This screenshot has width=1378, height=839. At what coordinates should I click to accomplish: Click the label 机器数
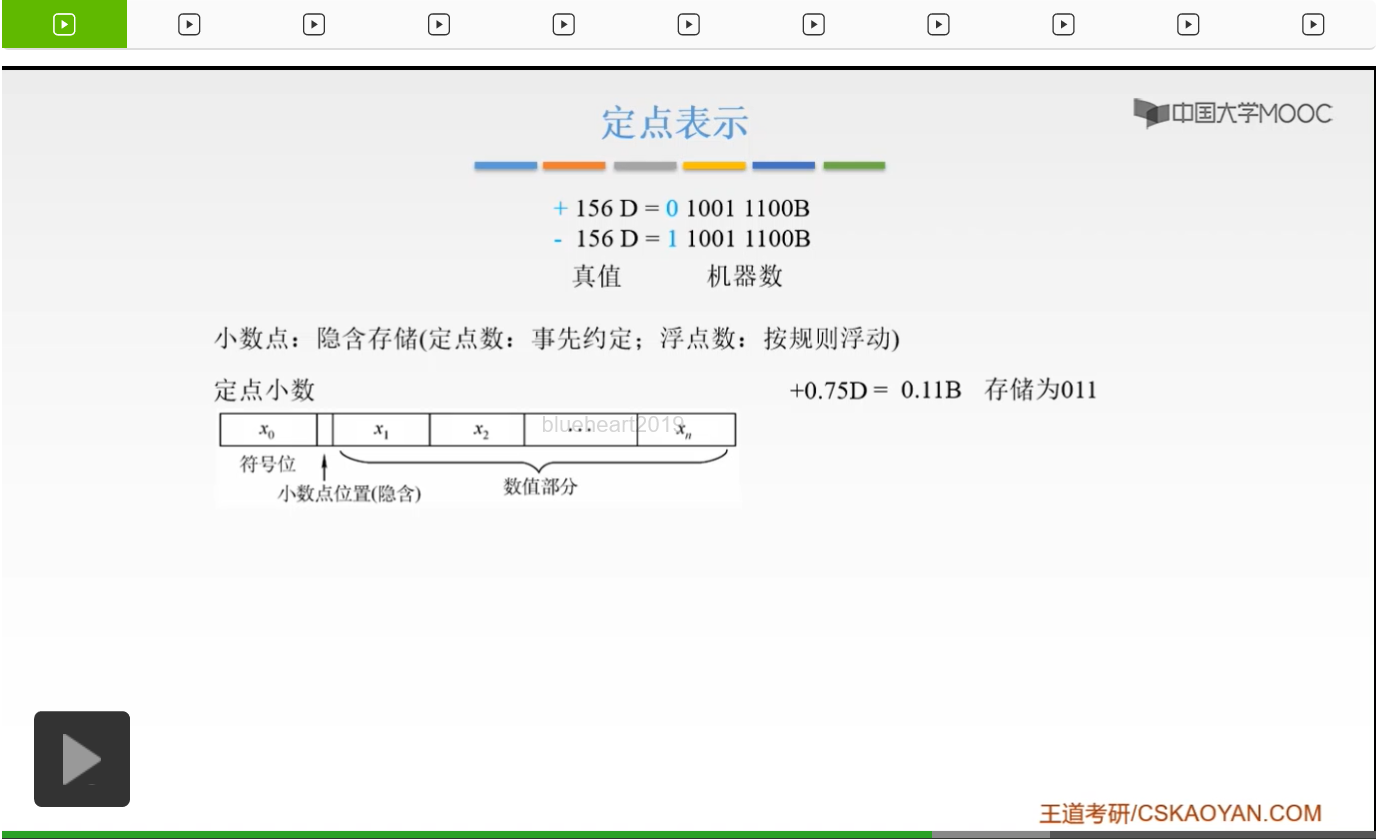click(744, 276)
